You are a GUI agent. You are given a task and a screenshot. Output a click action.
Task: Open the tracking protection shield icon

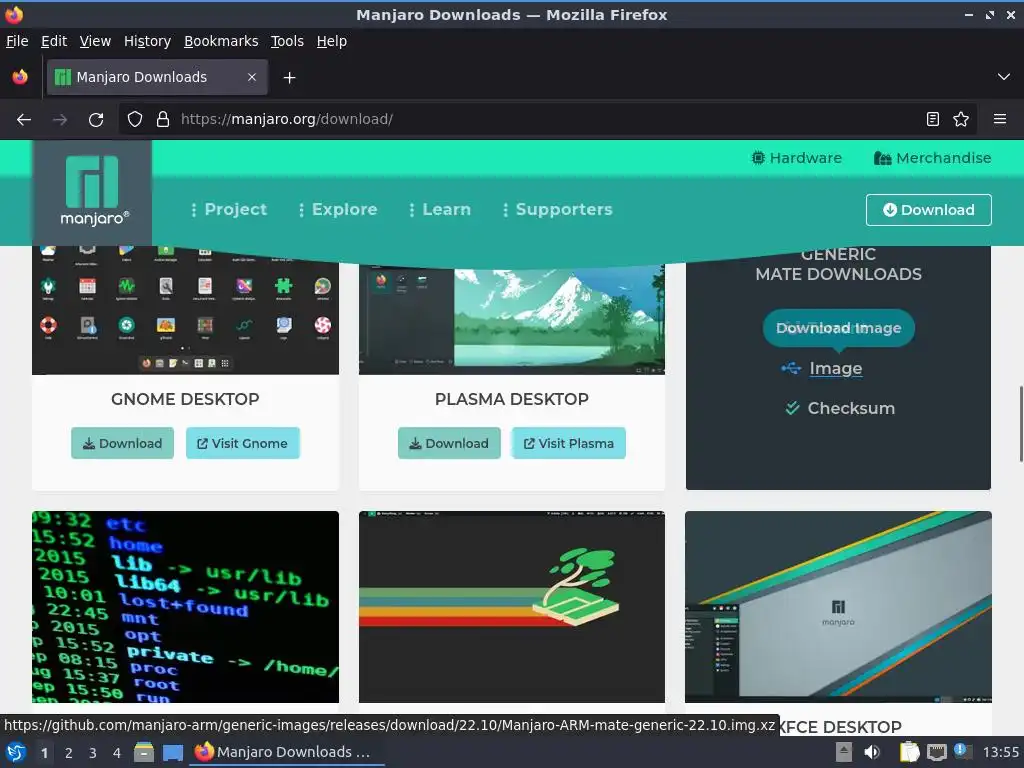tap(135, 120)
